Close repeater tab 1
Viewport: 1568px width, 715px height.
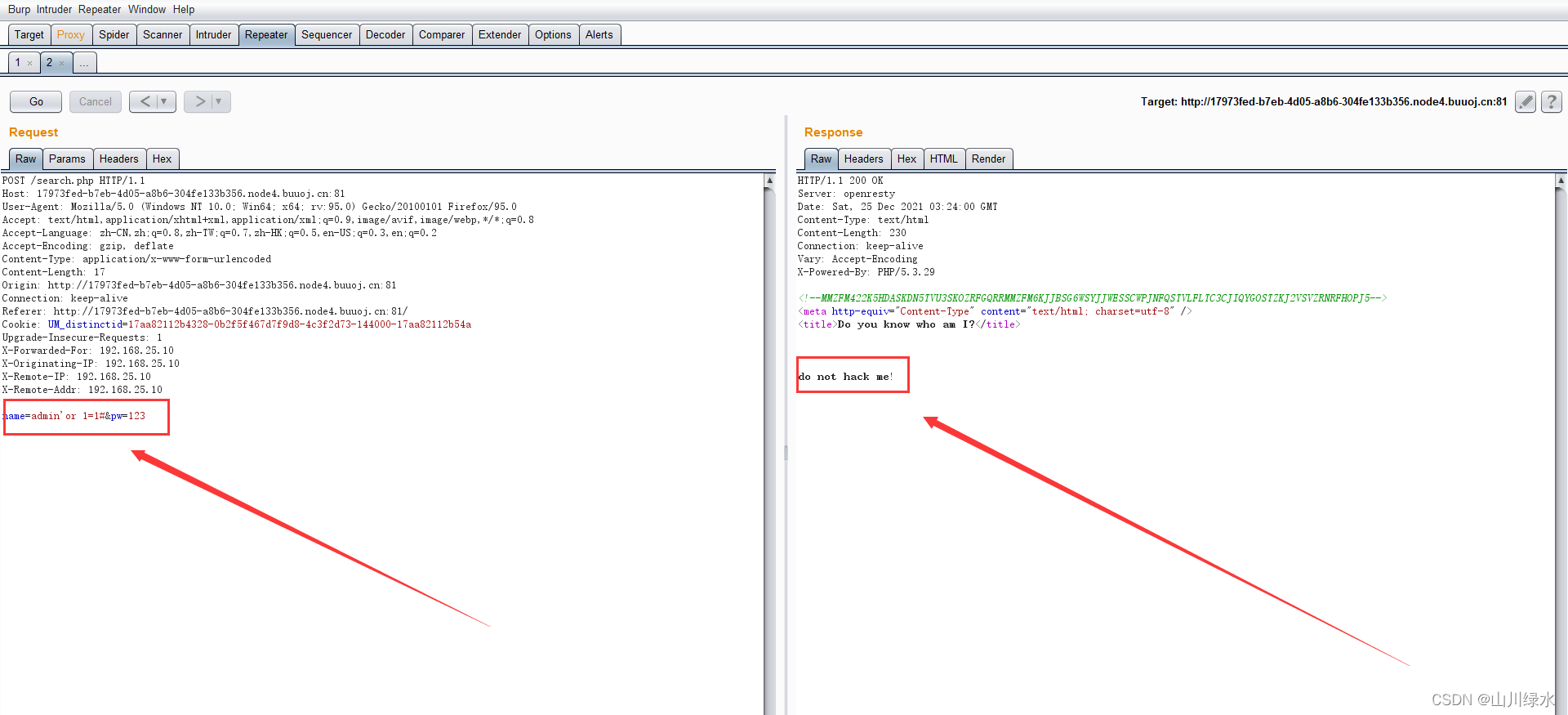(x=30, y=63)
